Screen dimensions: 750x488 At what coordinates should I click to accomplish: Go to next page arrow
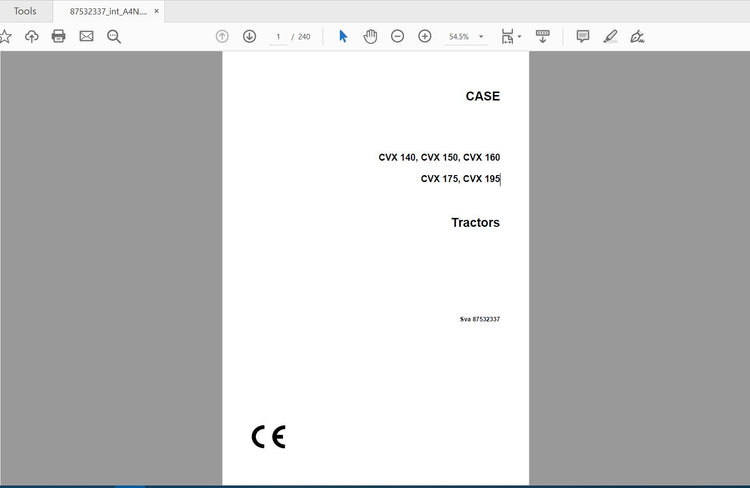click(x=249, y=36)
